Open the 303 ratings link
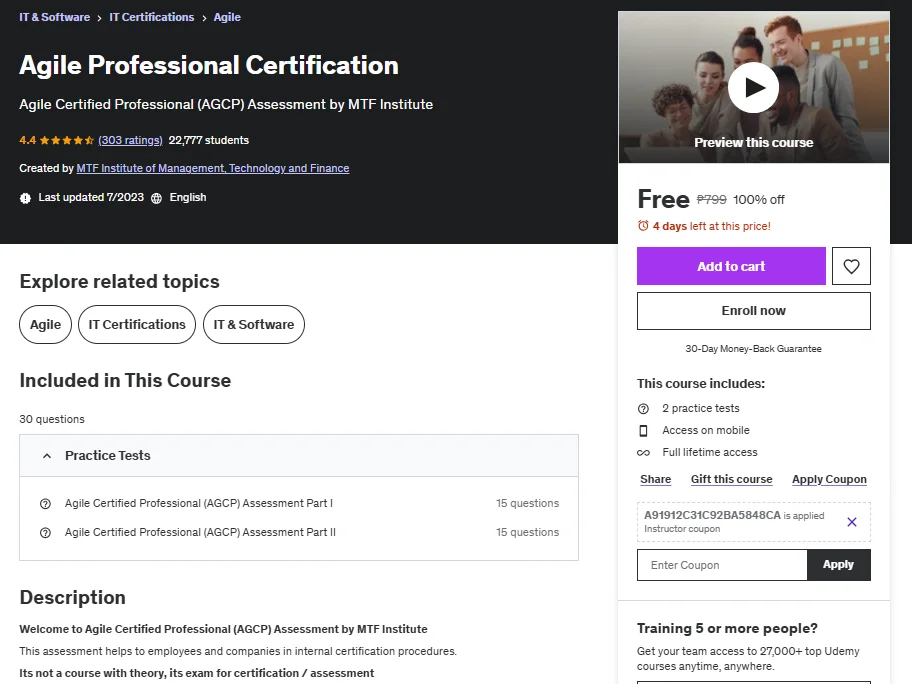The width and height of the screenshot is (912, 684). click(x=130, y=140)
